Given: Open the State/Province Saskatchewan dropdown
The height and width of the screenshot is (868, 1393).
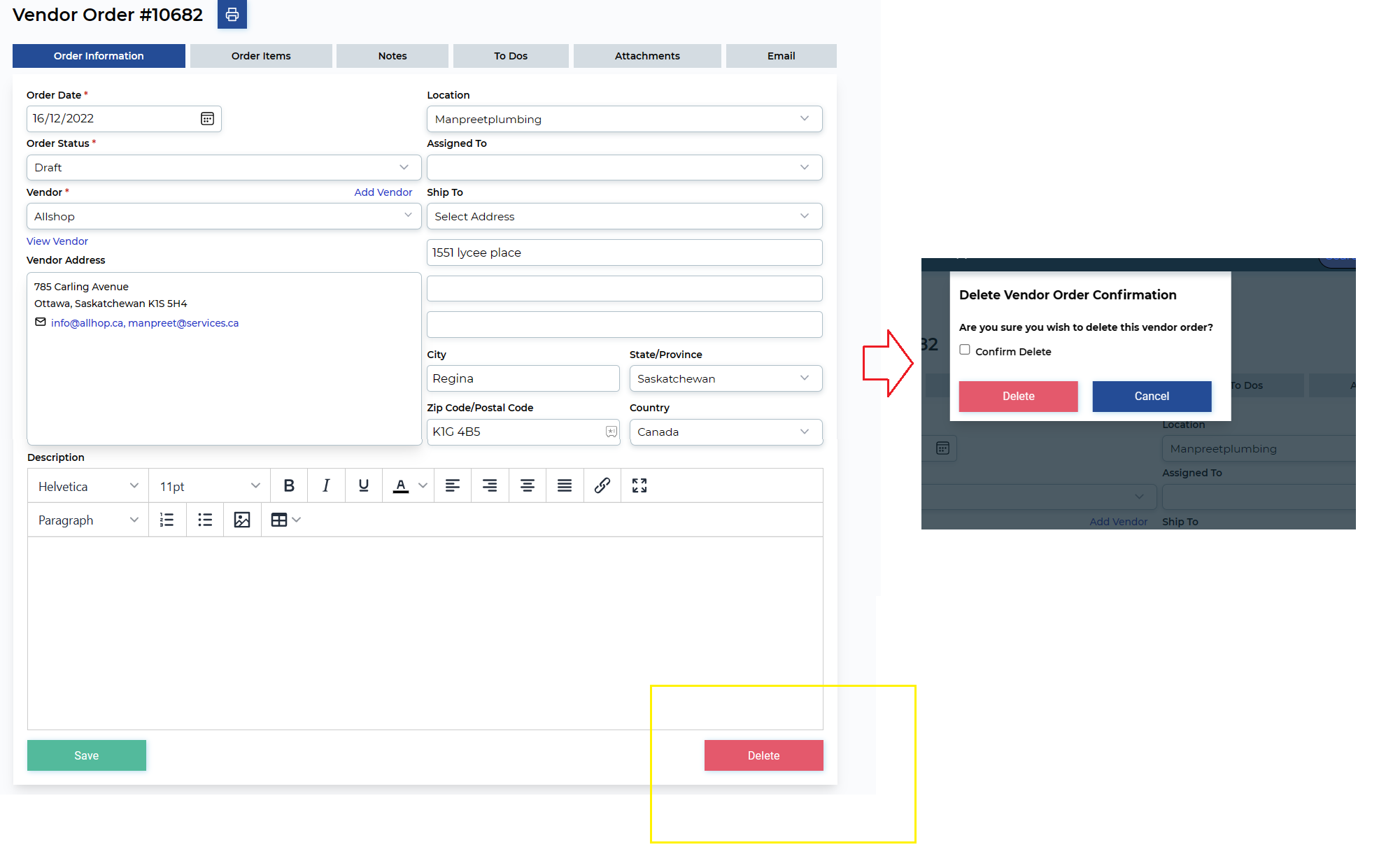Looking at the screenshot, I should [725, 378].
